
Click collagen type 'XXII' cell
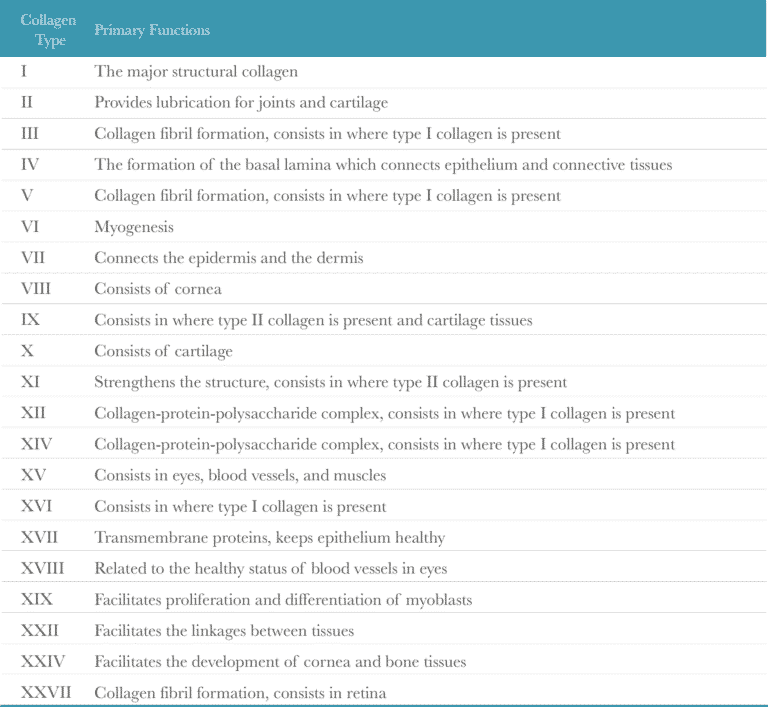coord(40,630)
